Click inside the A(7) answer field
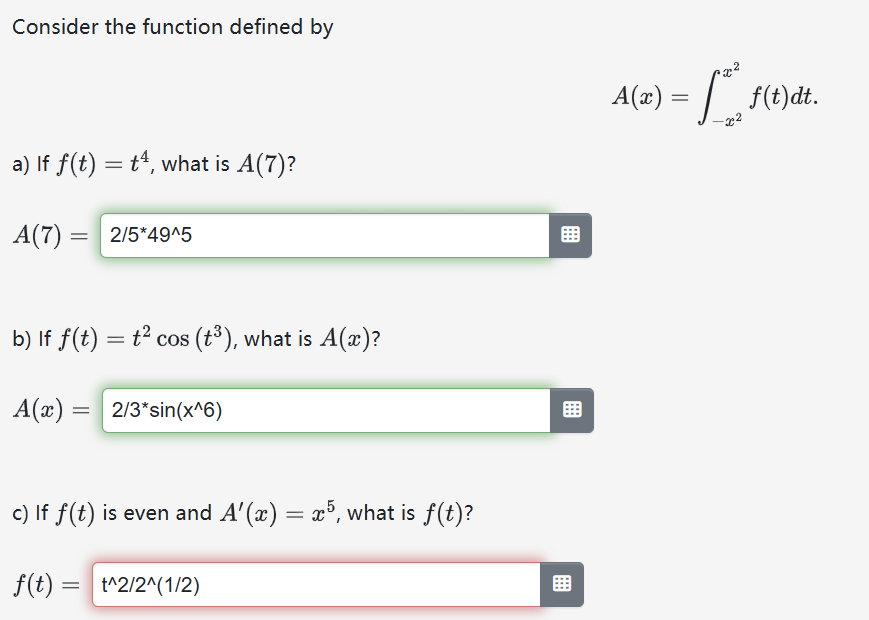 click(x=320, y=235)
